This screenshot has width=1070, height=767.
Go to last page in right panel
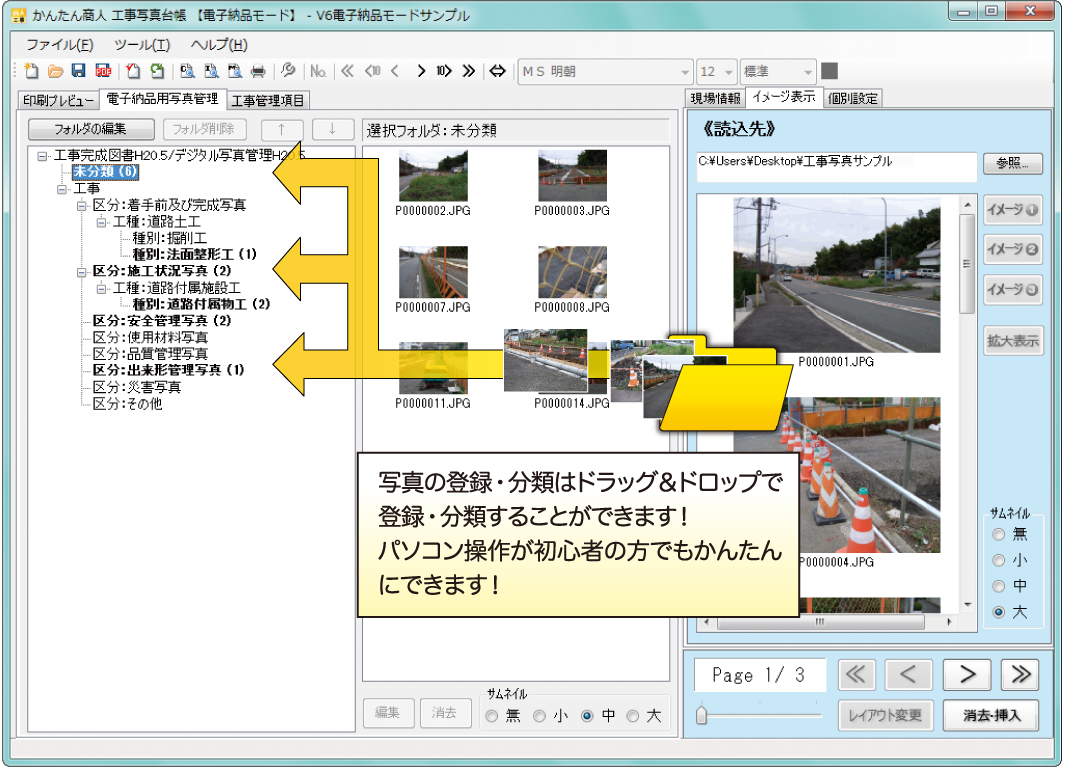coord(1020,675)
